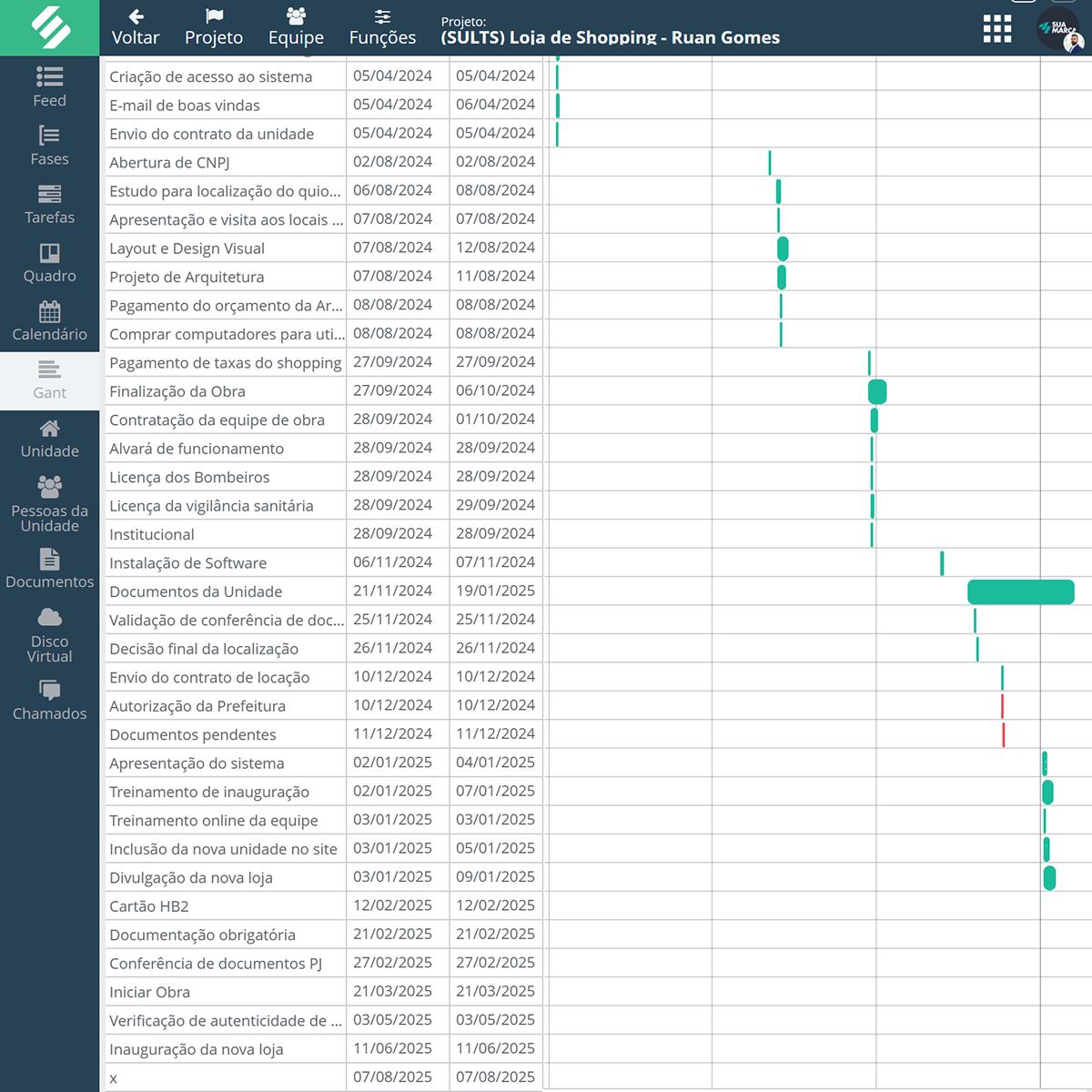
Task: Click the Voltar back arrow icon
Action: pyautogui.click(x=134, y=15)
